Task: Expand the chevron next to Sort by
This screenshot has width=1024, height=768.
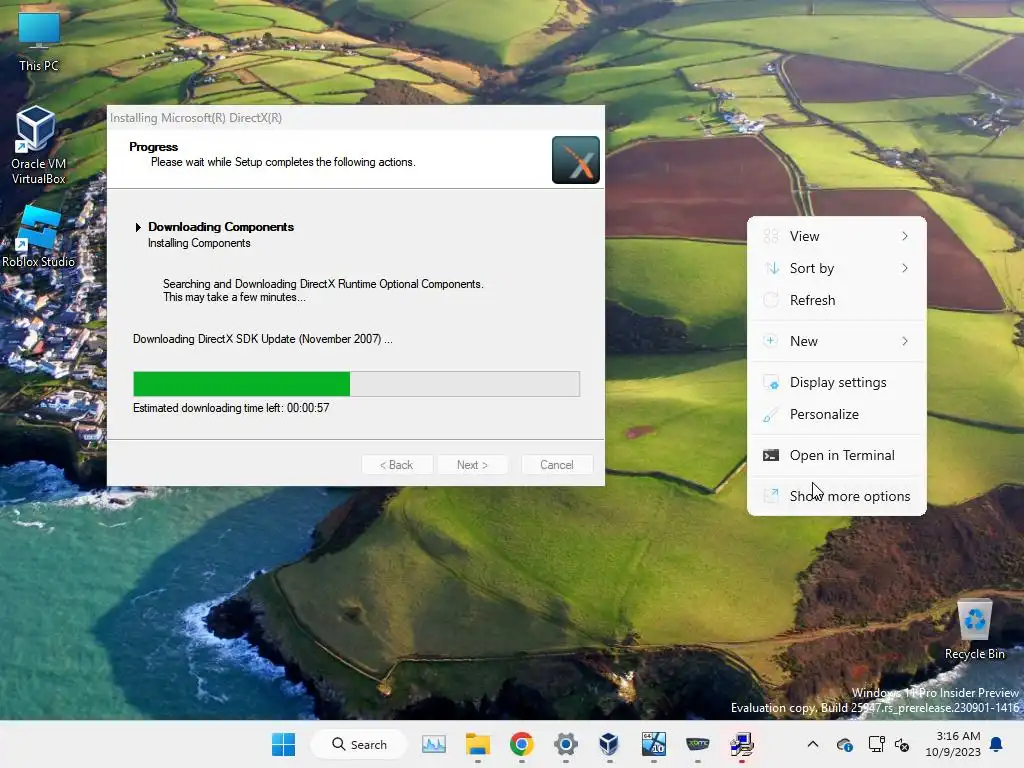Action: click(x=905, y=268)
